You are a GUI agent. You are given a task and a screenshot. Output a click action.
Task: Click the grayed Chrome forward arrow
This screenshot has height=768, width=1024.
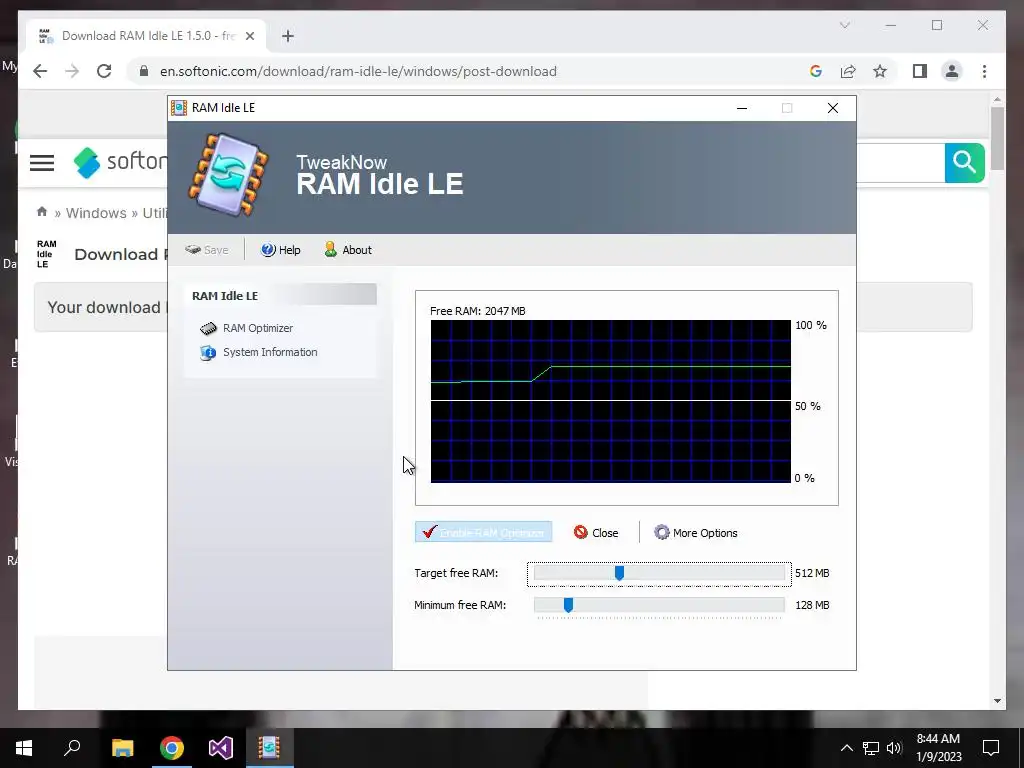[x=72, y=71]
